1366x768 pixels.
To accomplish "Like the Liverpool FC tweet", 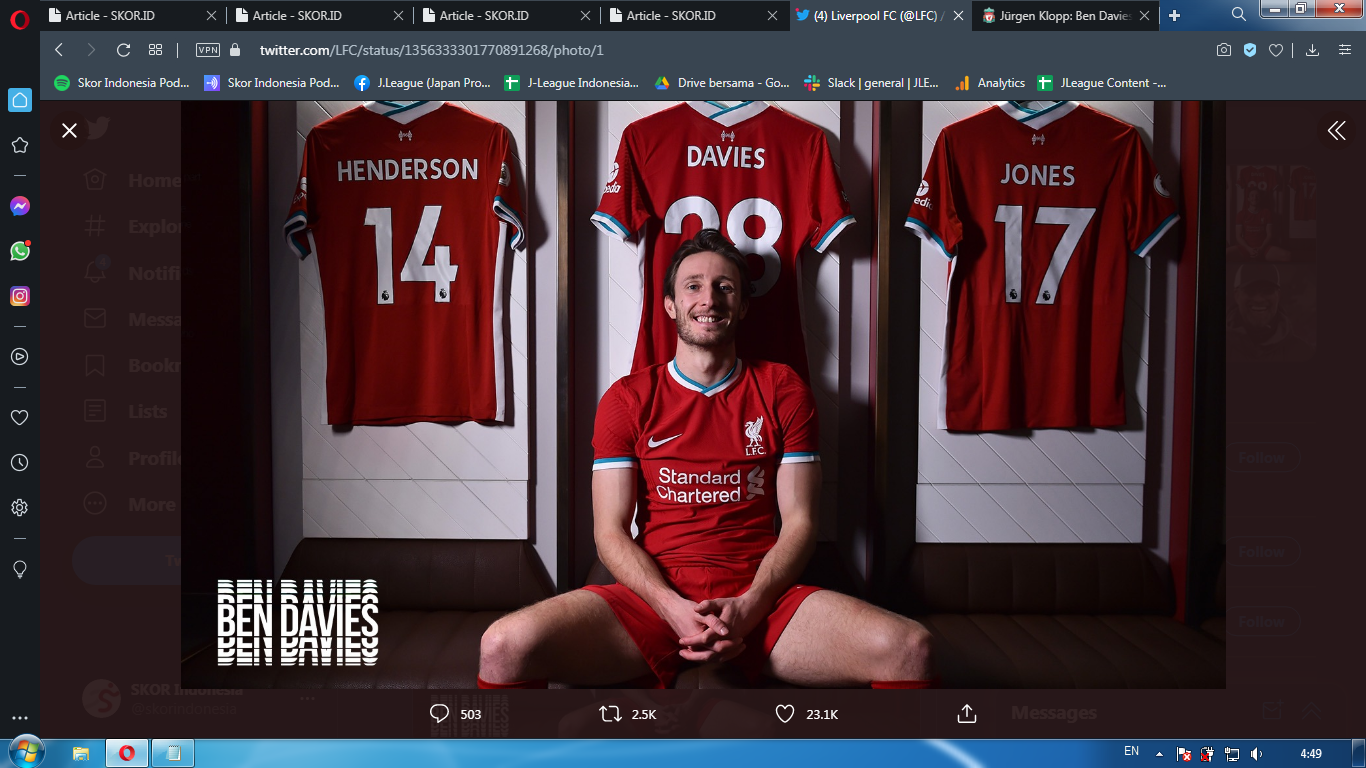I will tap(785, 714).
